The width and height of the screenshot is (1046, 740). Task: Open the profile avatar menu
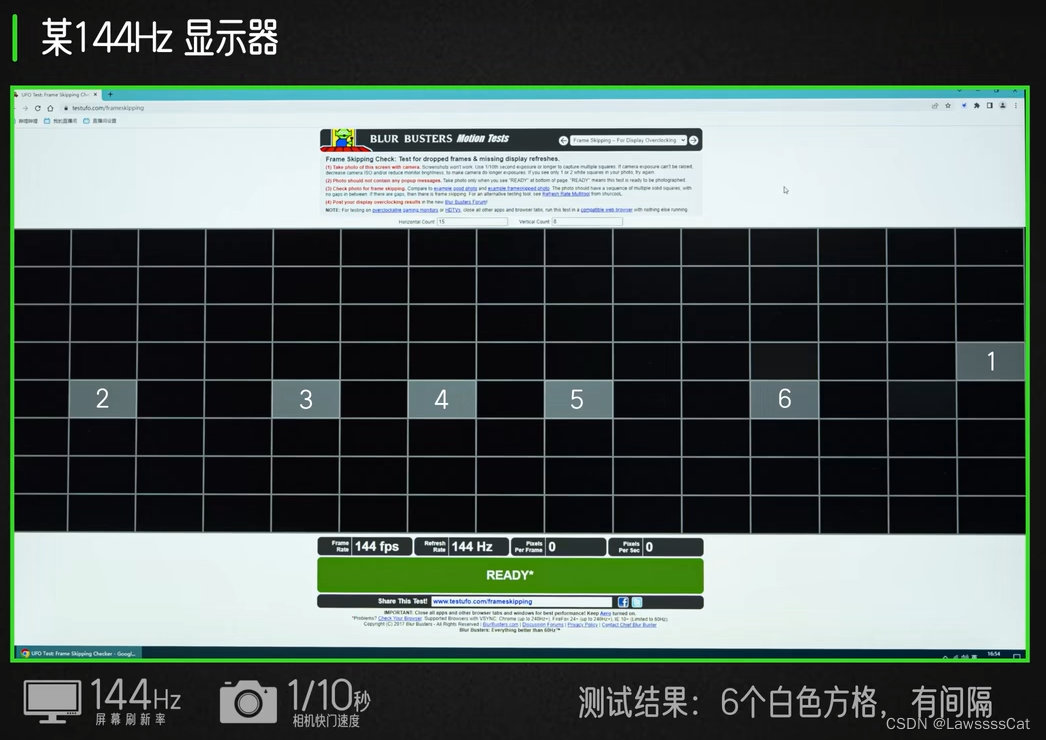[1002, 105]
